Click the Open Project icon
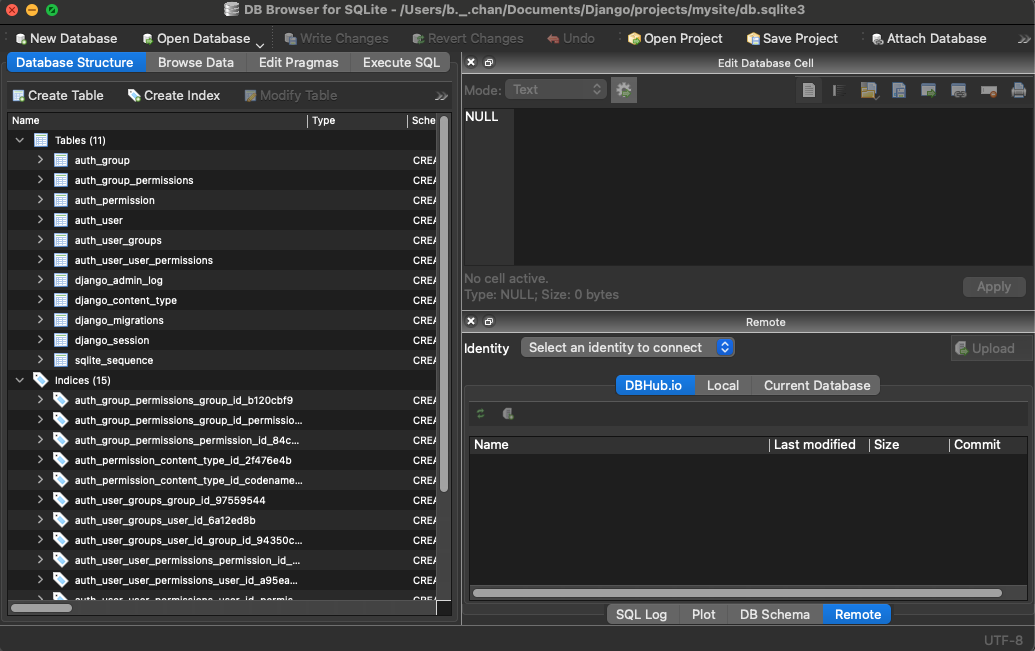Screen dimensions: 1035x651 (634, 39)
